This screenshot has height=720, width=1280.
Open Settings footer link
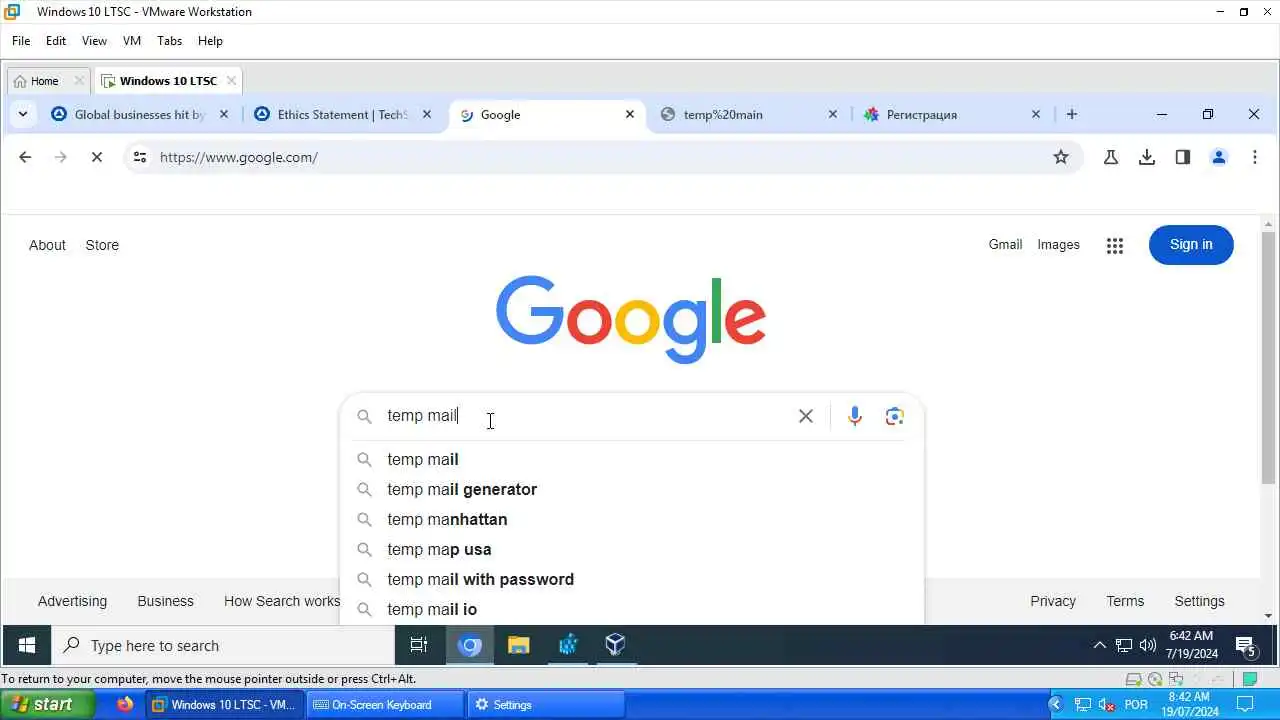[1199, 601]
